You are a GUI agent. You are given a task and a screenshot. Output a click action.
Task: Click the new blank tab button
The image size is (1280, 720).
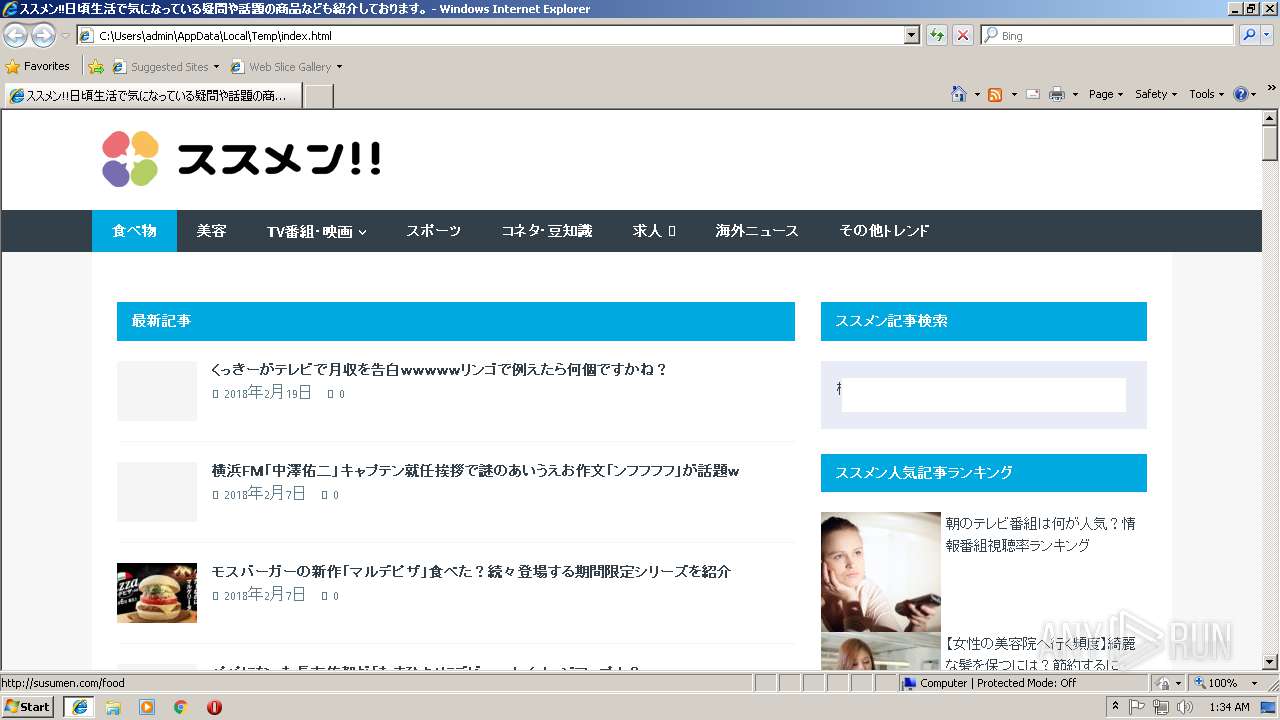click(318, 96)
